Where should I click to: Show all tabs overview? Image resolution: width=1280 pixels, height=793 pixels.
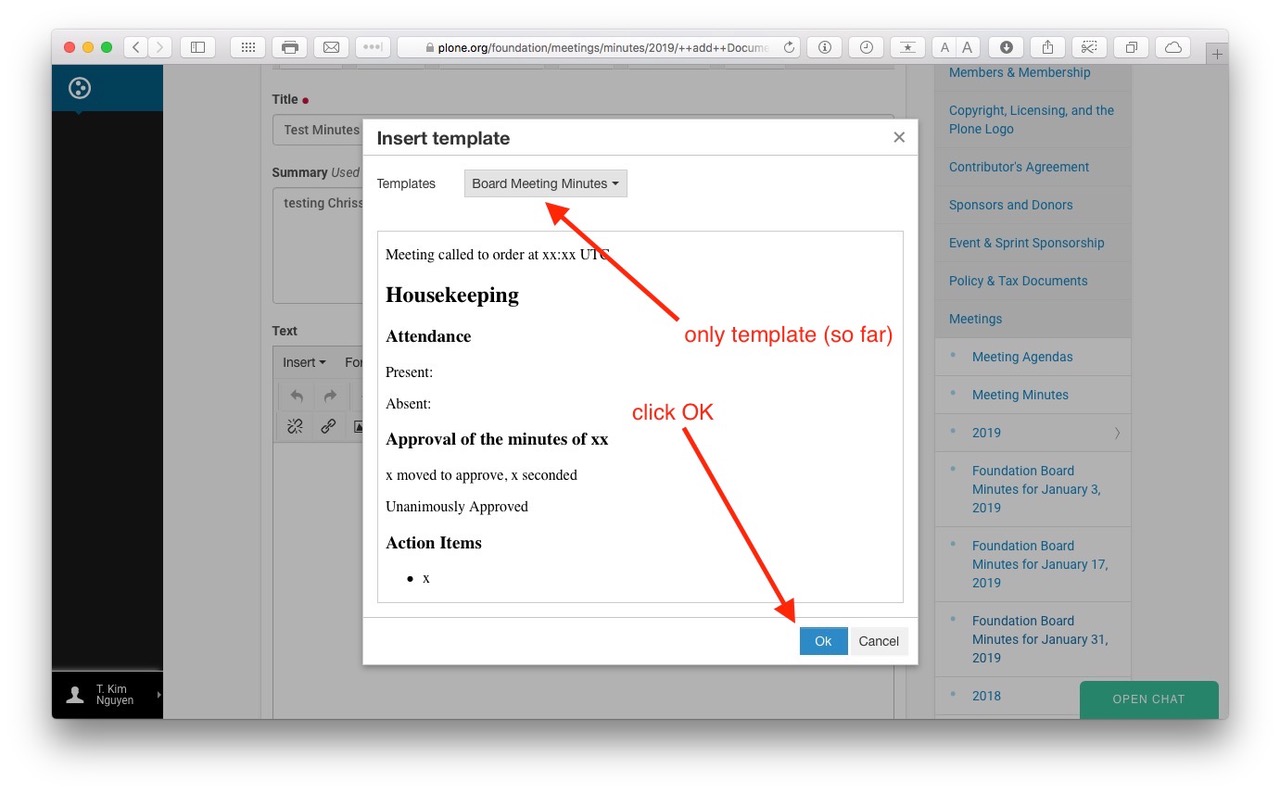1131,47
